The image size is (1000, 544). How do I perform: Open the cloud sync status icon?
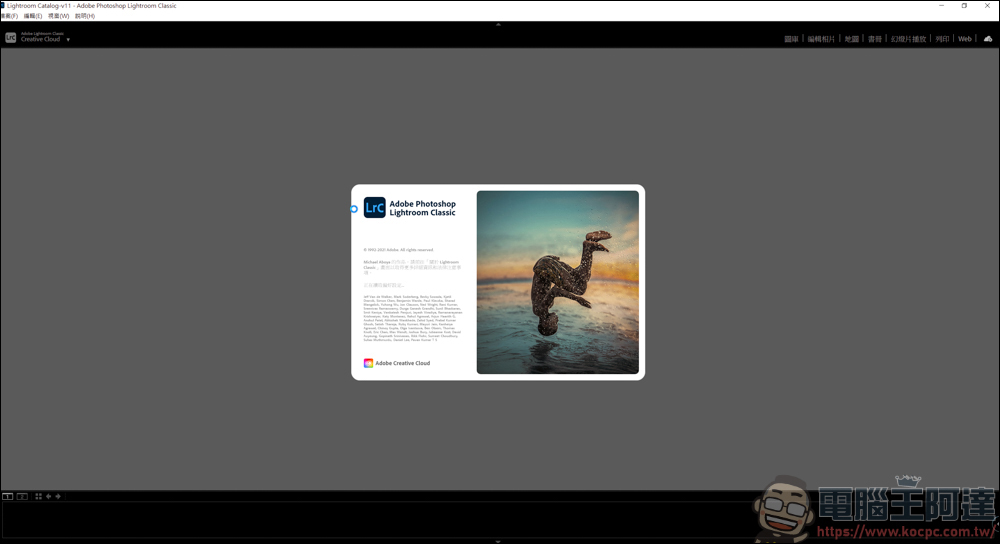click(x=988, y=39)
